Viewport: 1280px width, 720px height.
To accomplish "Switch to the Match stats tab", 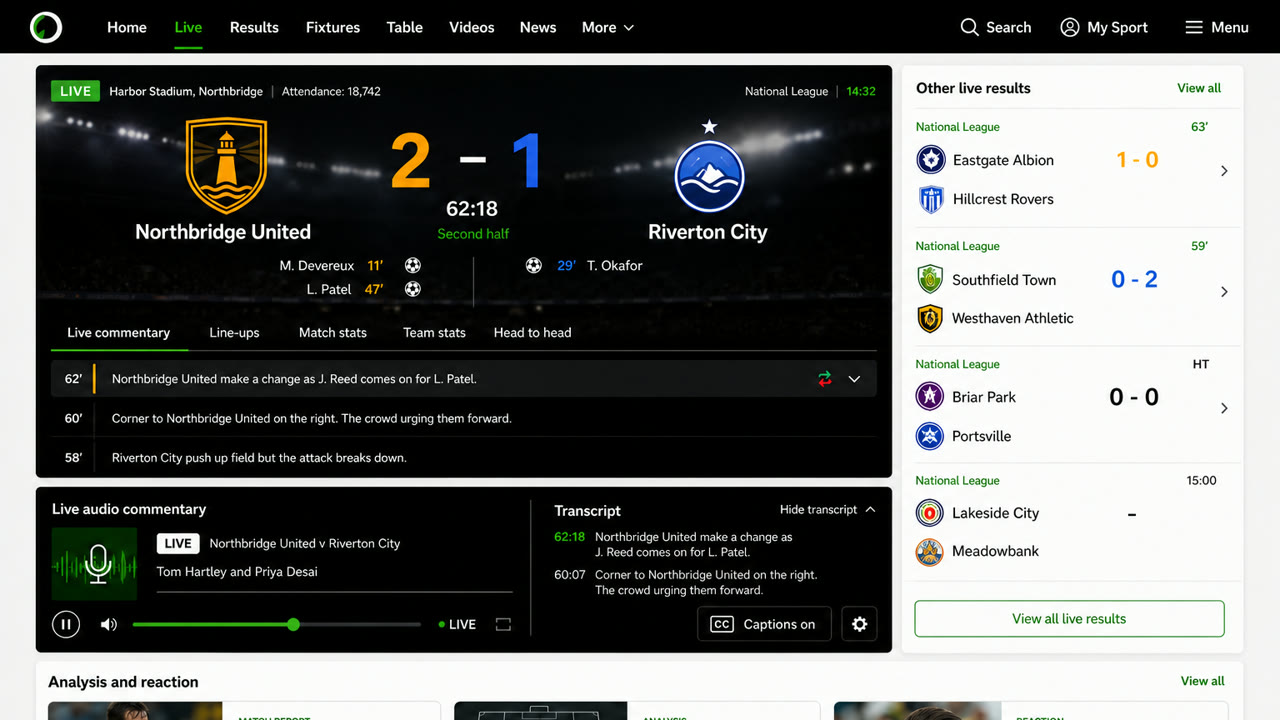I will coord(333,333).
